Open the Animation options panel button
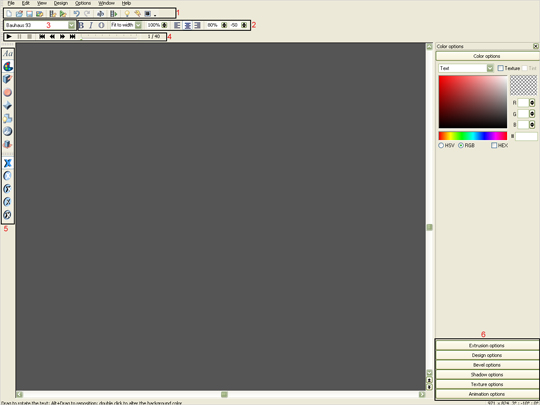This screenshot has height=405, width=540. pyautogui.click(x=487, y=394)
